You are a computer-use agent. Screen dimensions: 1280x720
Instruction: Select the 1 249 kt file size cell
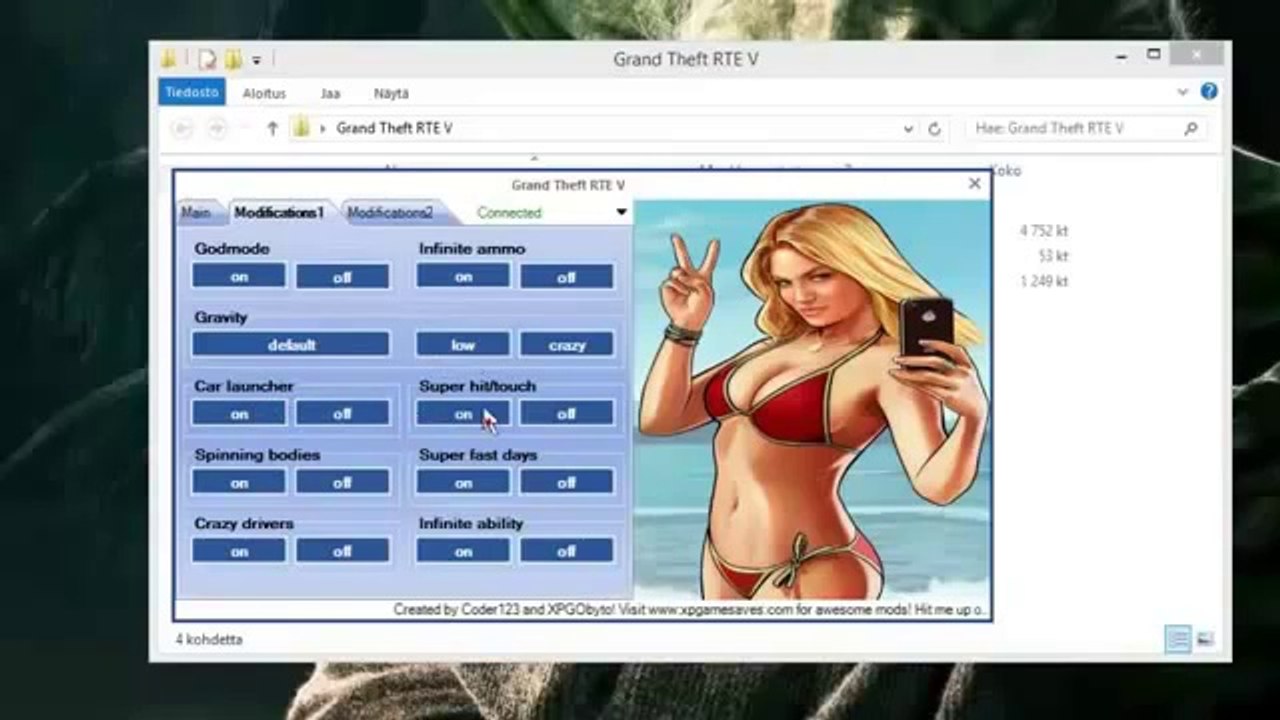(x=1043, y=281)
